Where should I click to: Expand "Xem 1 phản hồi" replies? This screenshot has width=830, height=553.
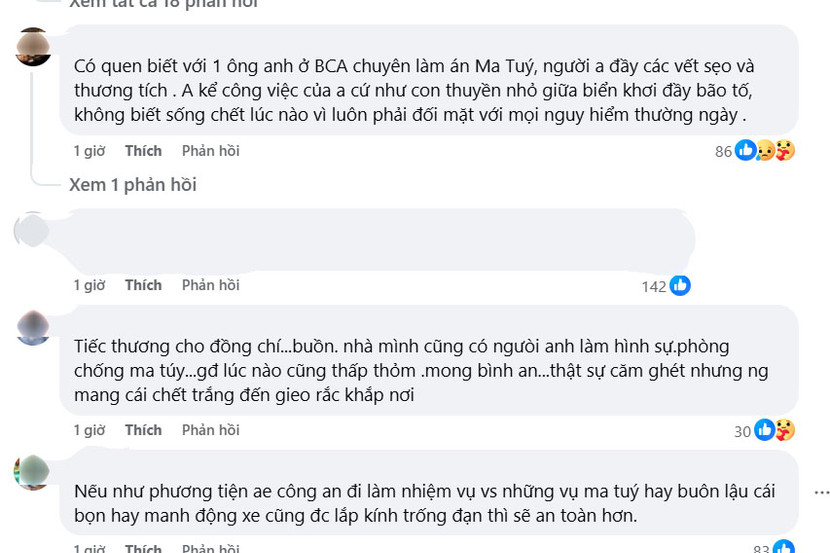(x=133, y=185)
